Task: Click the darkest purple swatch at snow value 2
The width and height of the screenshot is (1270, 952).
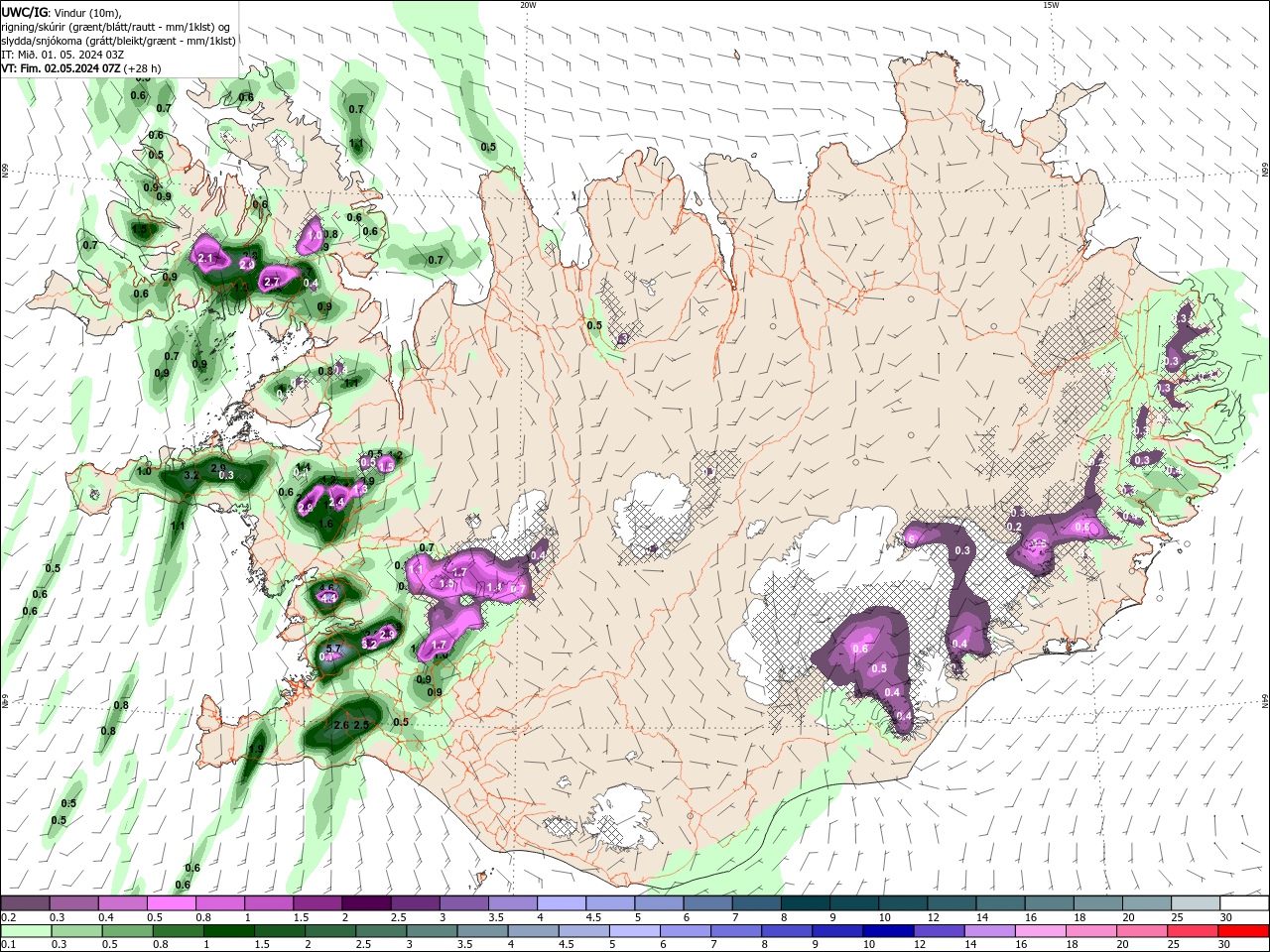Action: (365, 903)
